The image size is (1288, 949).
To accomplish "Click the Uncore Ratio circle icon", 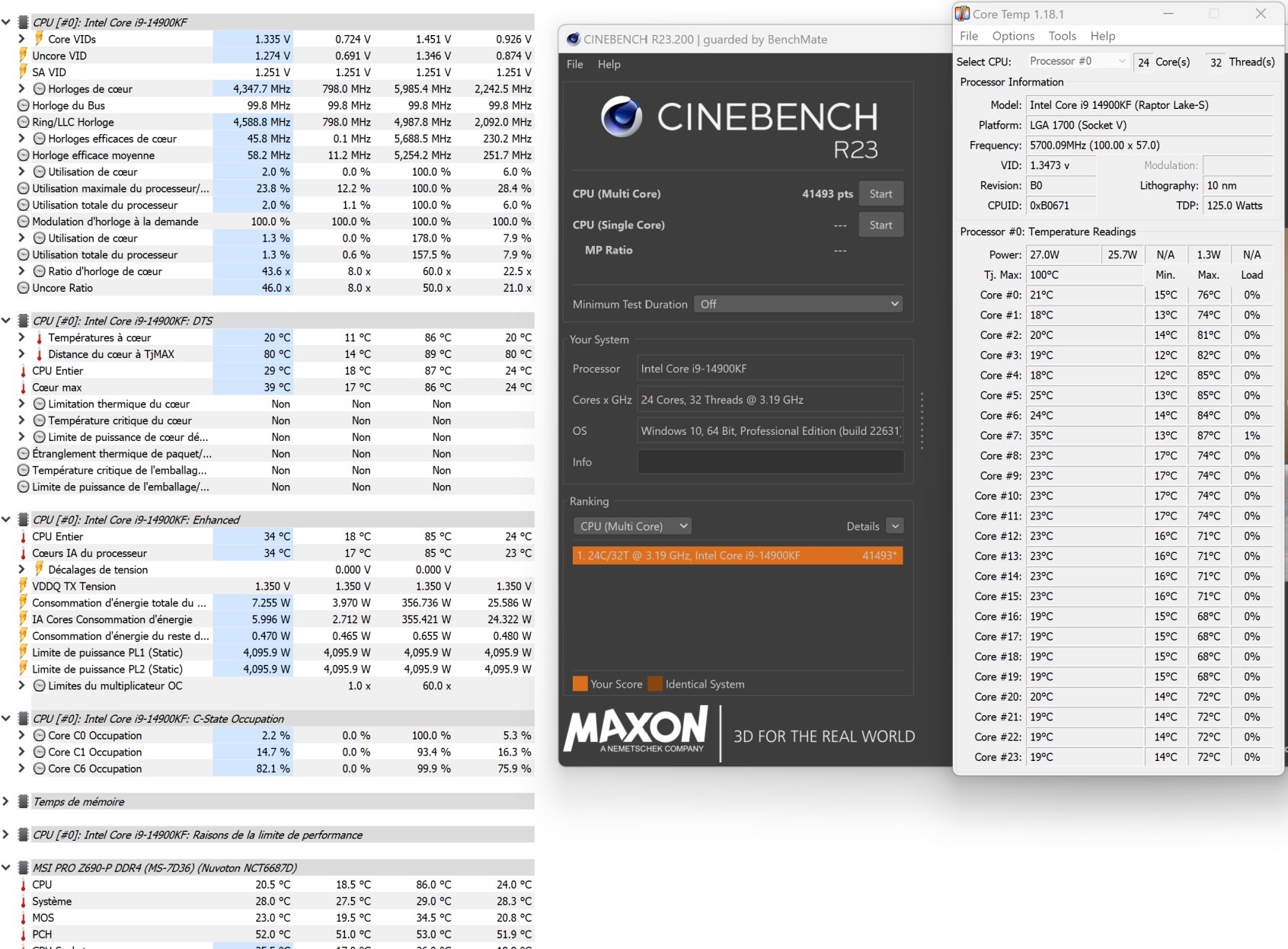I will click(24, 288).
